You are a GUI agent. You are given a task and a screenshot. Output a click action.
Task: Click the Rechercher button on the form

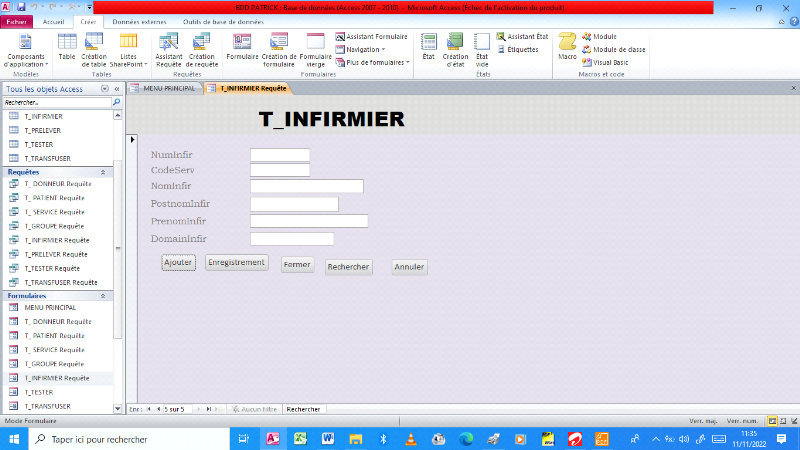pyautogui.click(x=348, y=267)
